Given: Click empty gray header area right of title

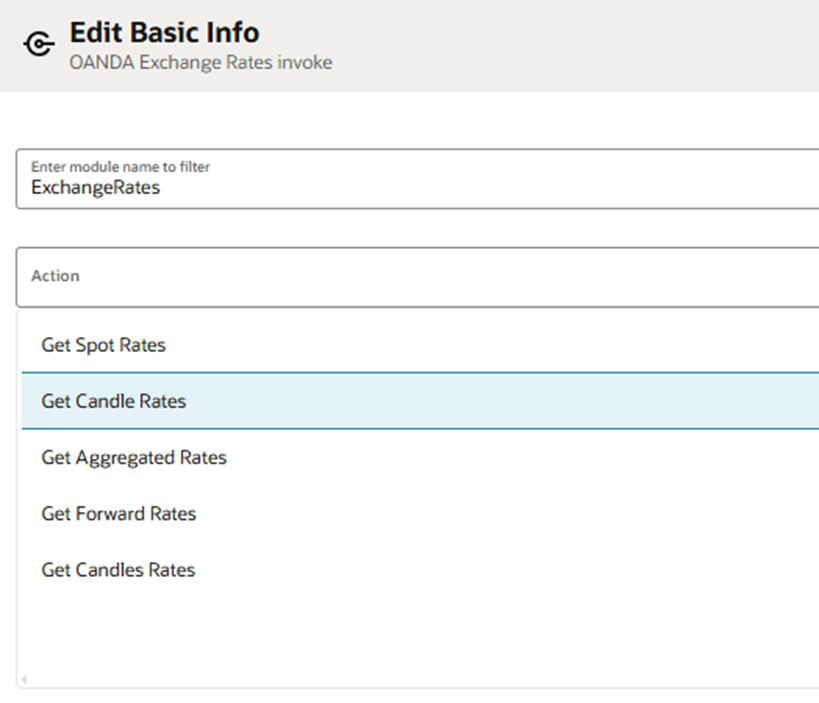Looking at the screenshot, I should coord(600,45).
